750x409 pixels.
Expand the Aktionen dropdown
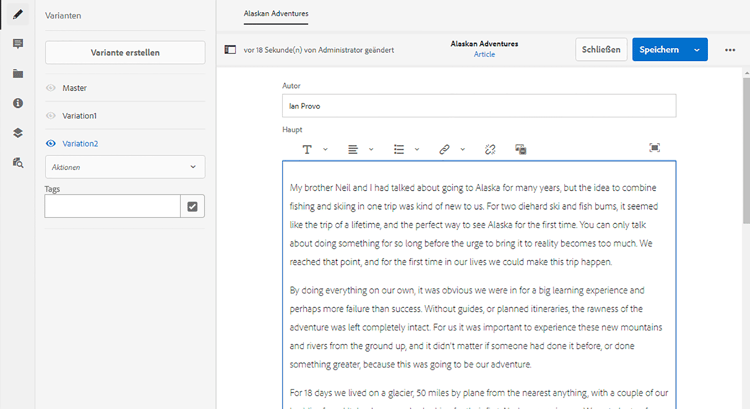point(125,167)
